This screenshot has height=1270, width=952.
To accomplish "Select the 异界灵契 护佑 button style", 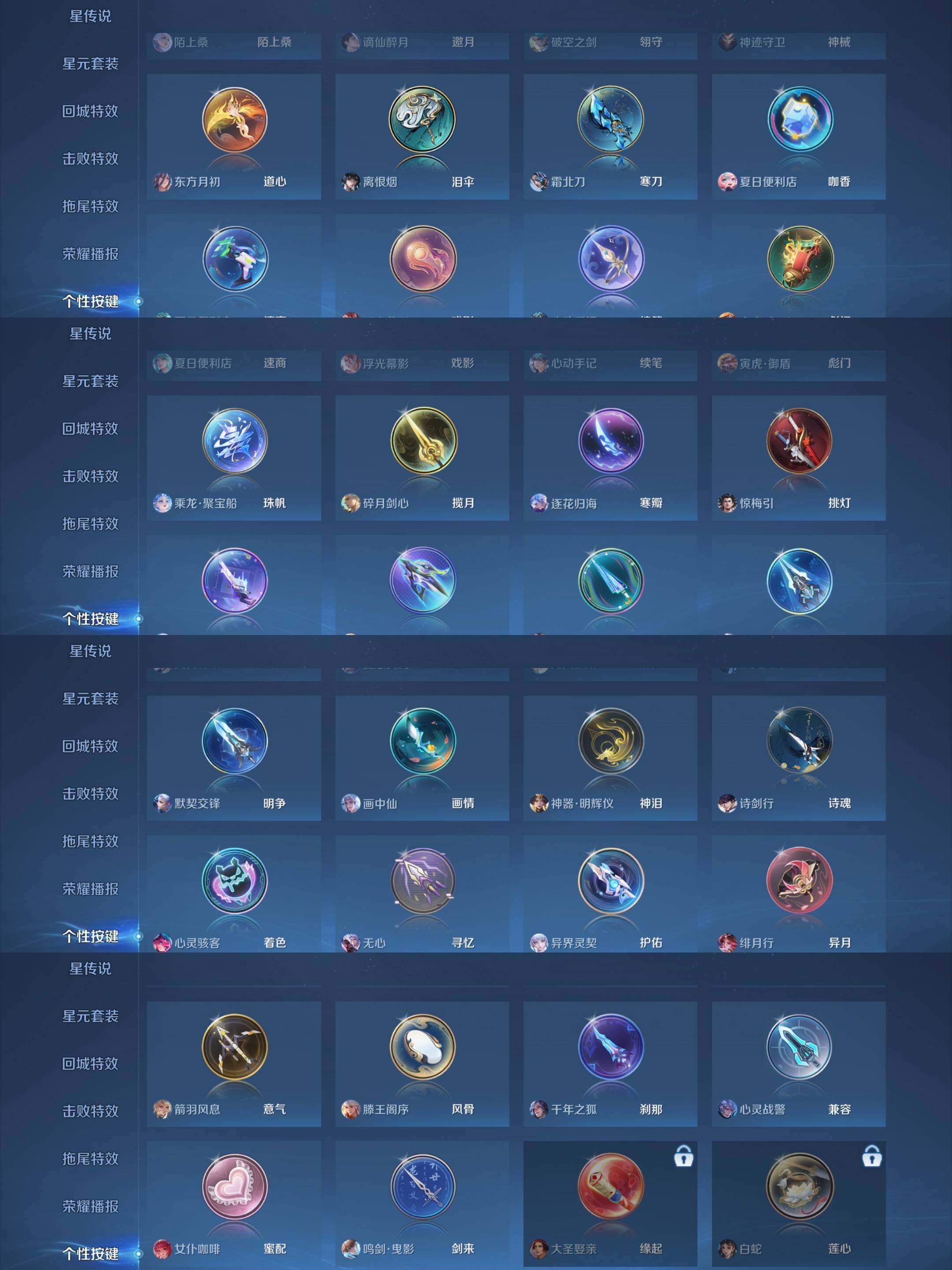I will click(x=610, y=880).
